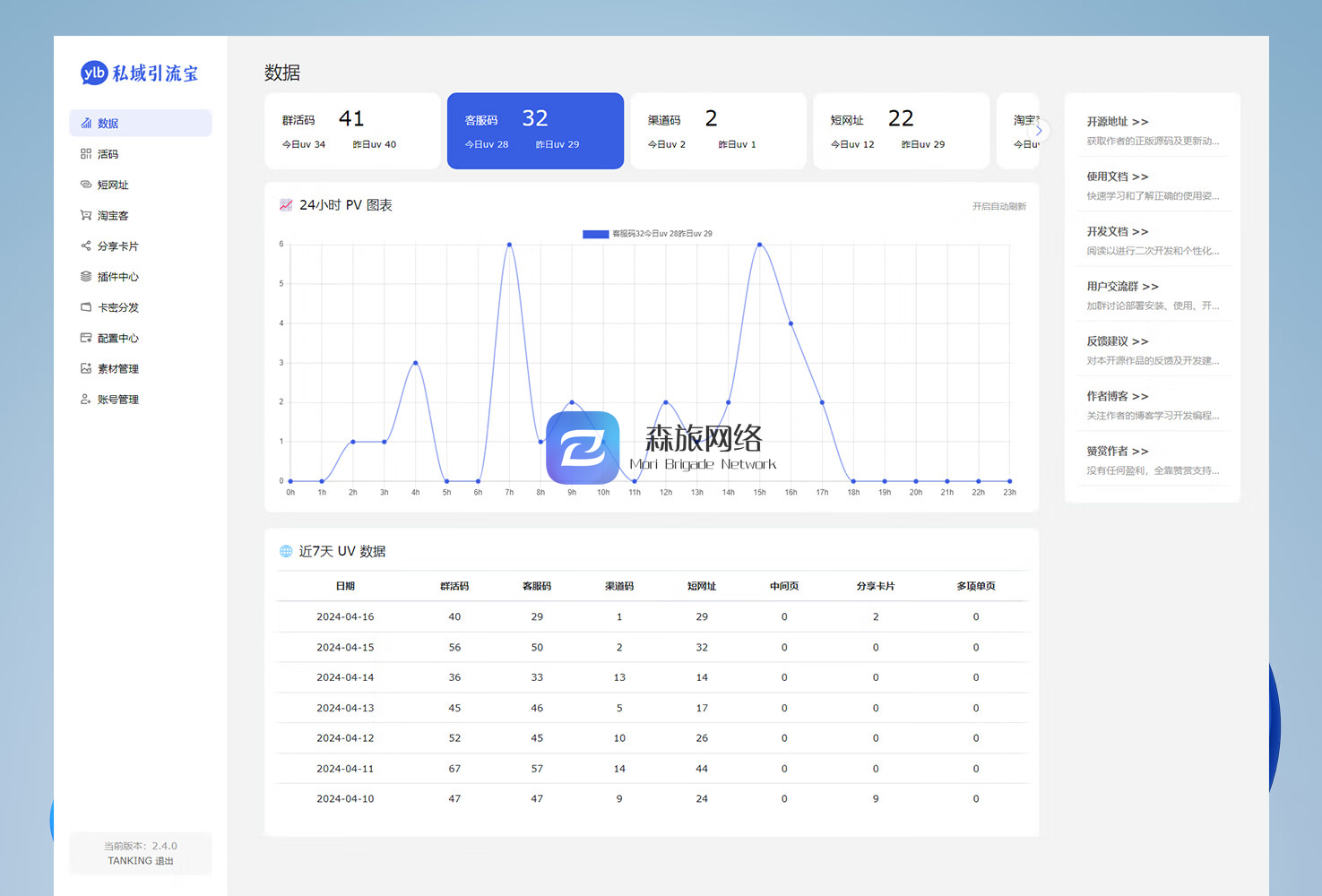Click the 当前版本: 2.4.0 text
Image resolution: width=1322 pixels, height=896 pixels.
140,846
